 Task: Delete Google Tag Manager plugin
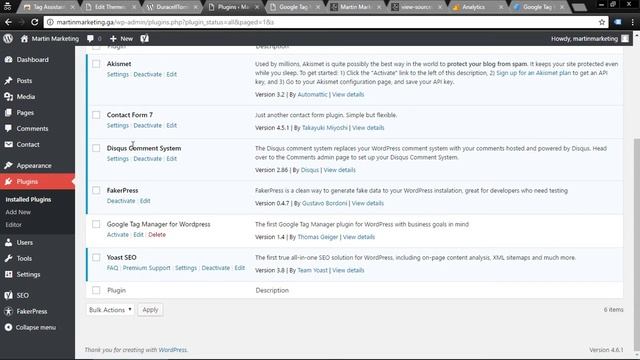point(157,235)
